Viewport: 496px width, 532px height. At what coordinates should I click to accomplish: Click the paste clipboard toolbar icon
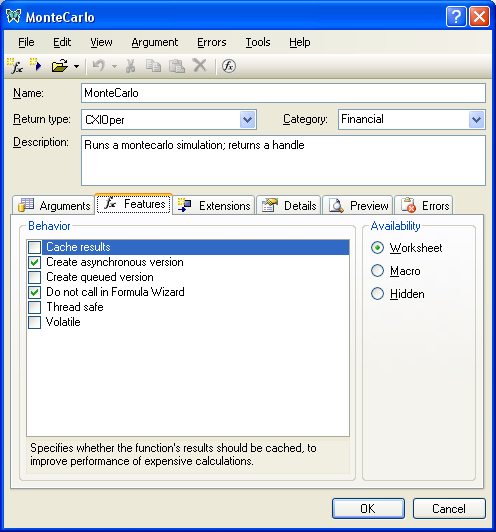[176, 66]
